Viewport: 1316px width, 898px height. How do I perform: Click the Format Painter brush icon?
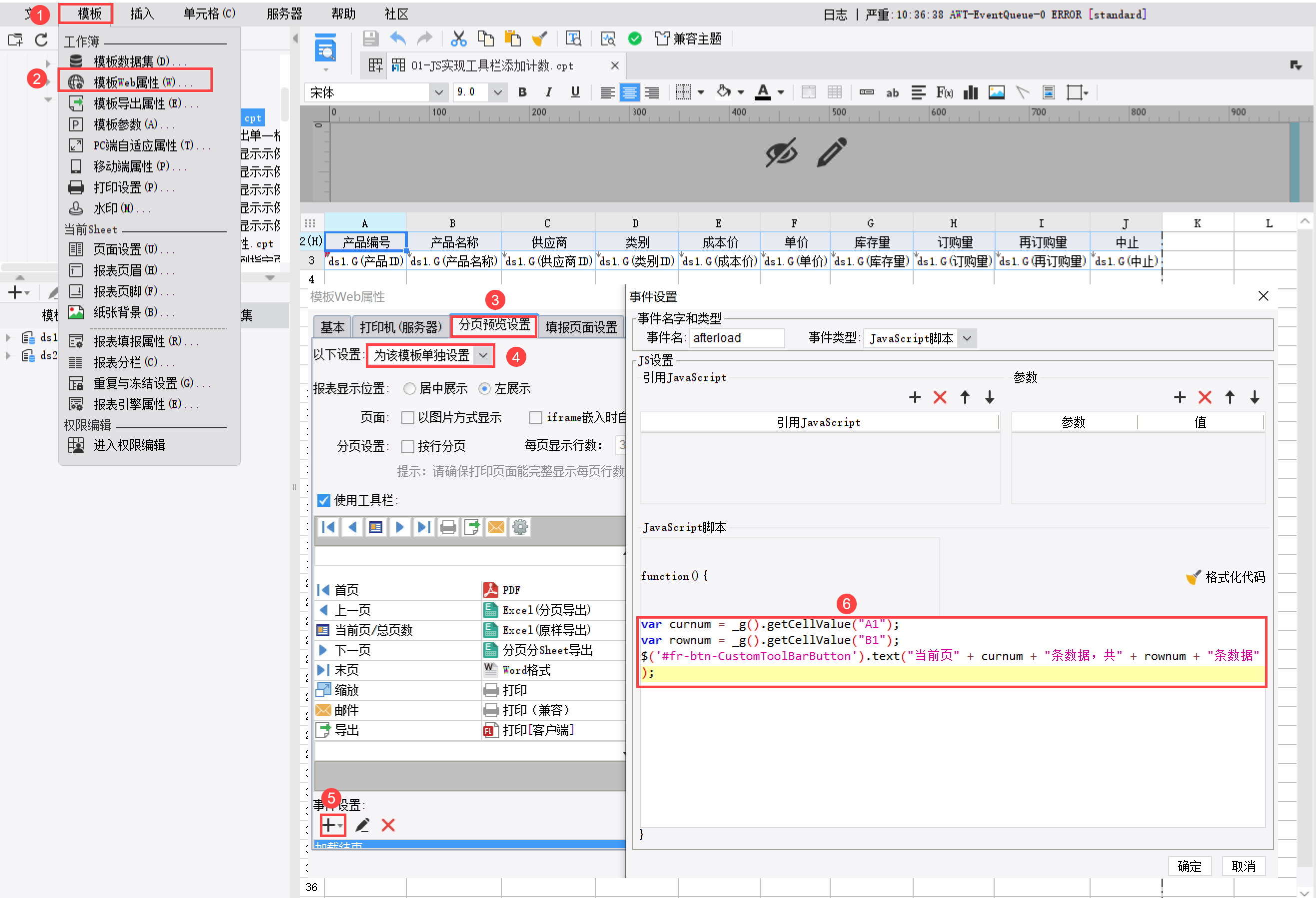(539, 38)
